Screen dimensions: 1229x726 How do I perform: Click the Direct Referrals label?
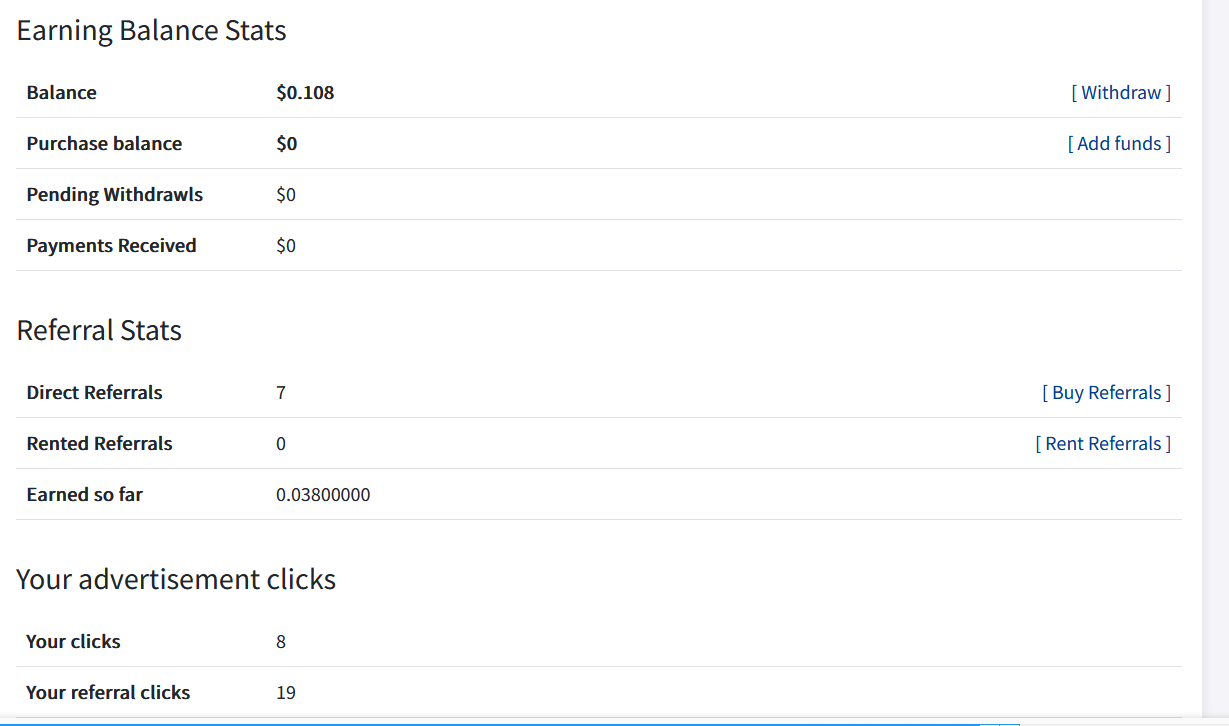pos(94,393)
